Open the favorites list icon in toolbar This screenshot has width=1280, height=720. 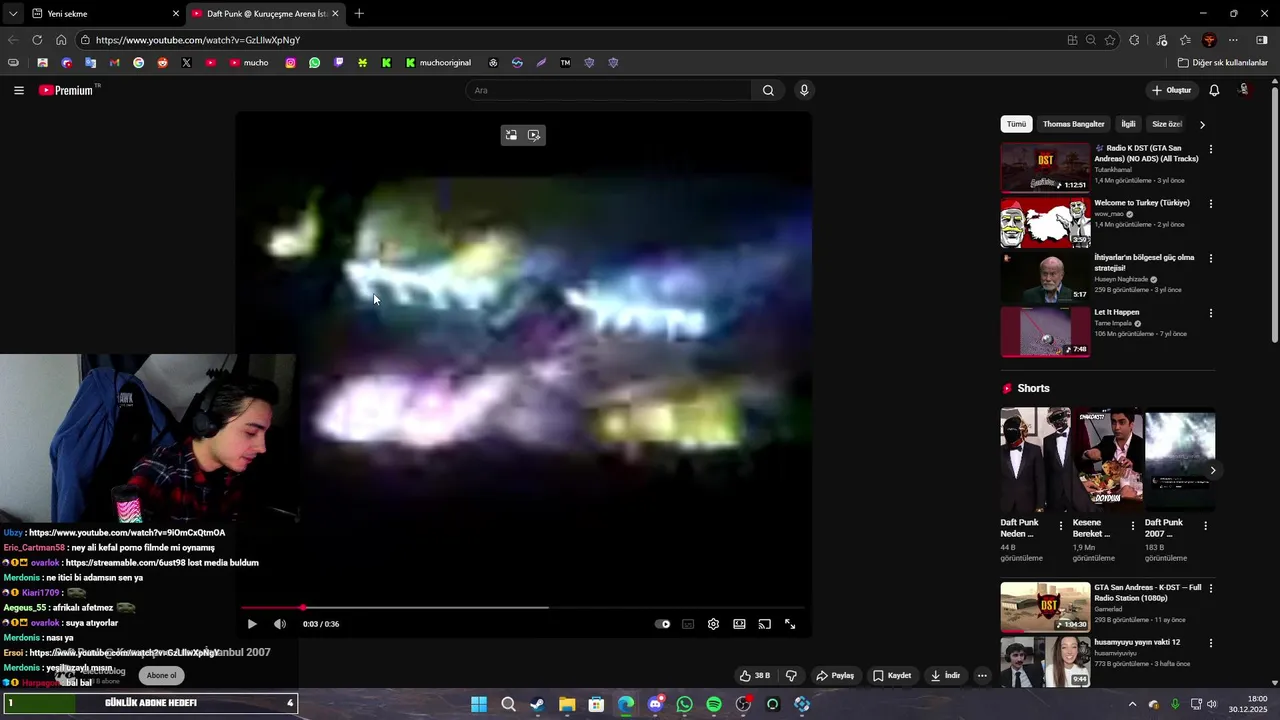coord(1185,40)
